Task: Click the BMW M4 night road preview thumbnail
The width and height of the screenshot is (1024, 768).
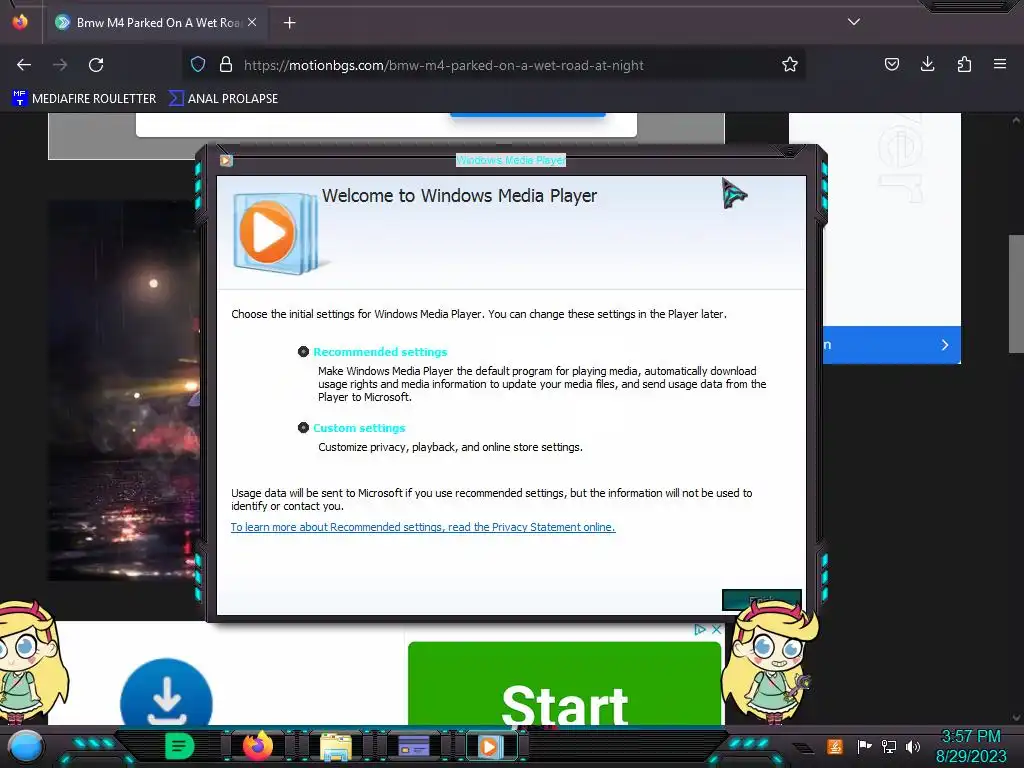Action: click(123, 391)
